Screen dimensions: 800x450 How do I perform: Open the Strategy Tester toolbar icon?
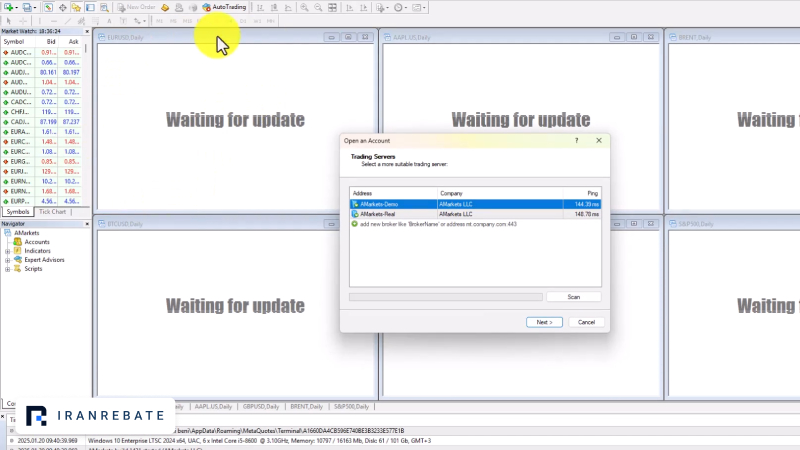[104, 7]
